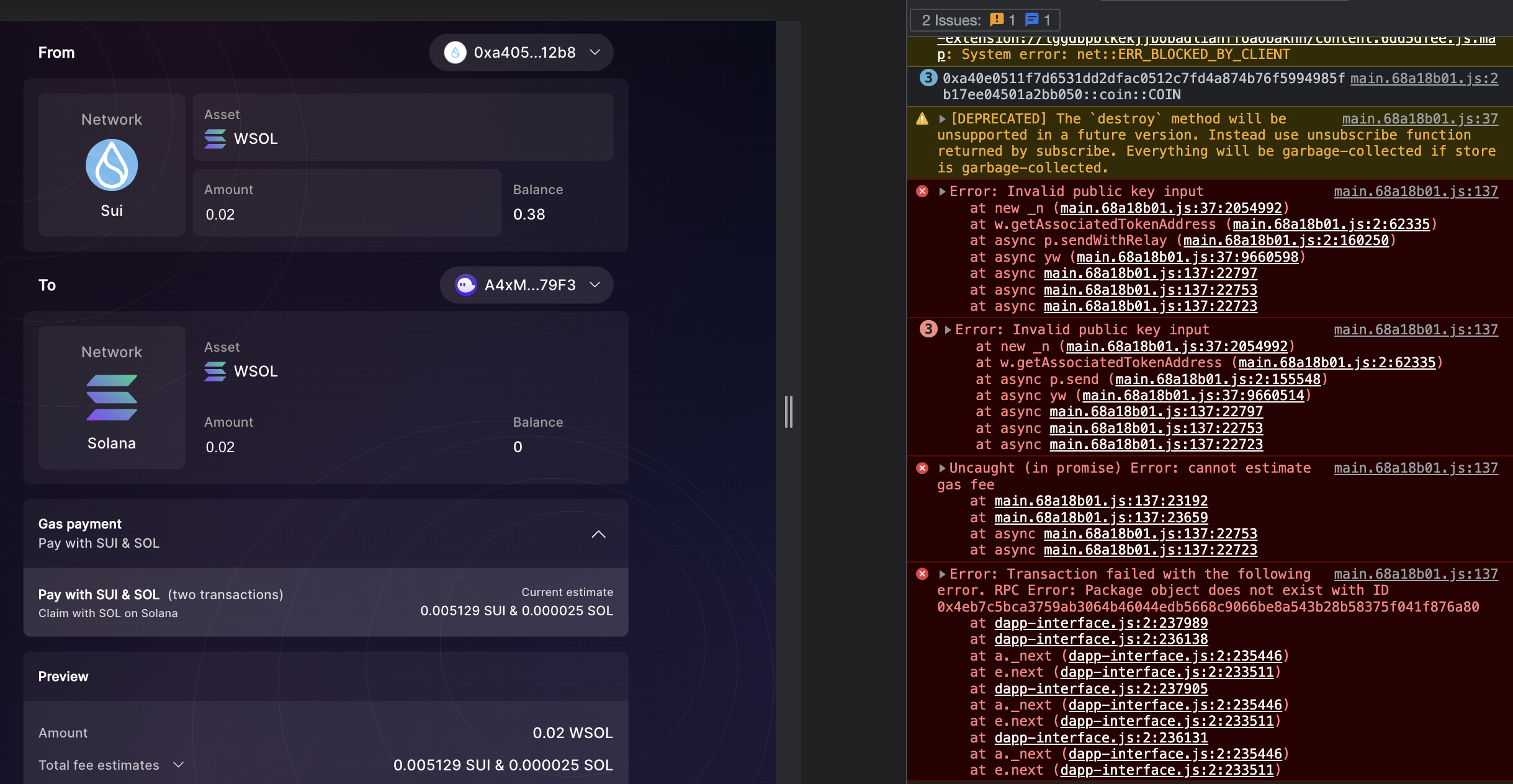Click the To Balance value 0
The image size is (1513, 784).
coord(518,447)
